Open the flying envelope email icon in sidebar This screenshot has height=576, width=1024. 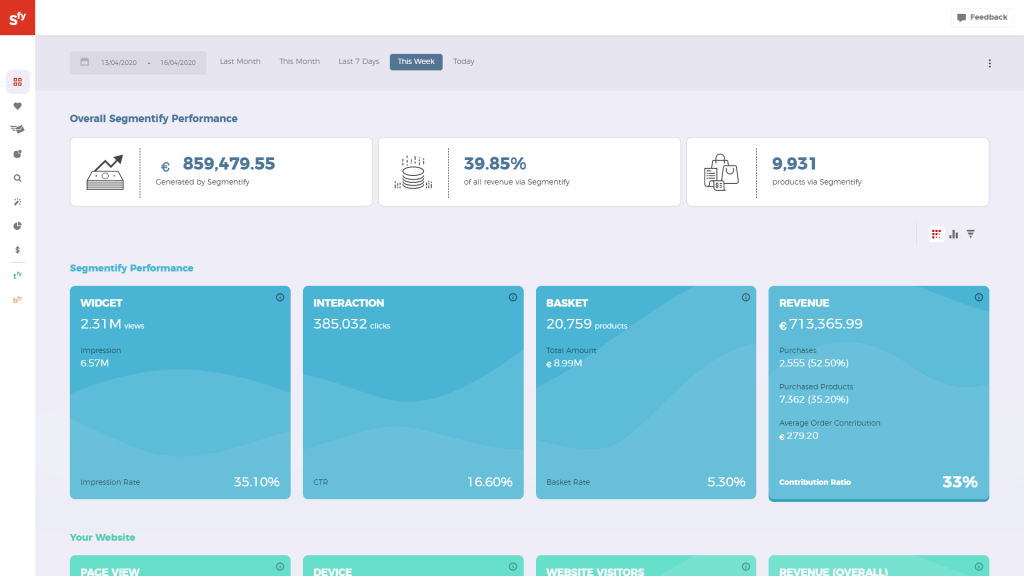click(18, 129)
